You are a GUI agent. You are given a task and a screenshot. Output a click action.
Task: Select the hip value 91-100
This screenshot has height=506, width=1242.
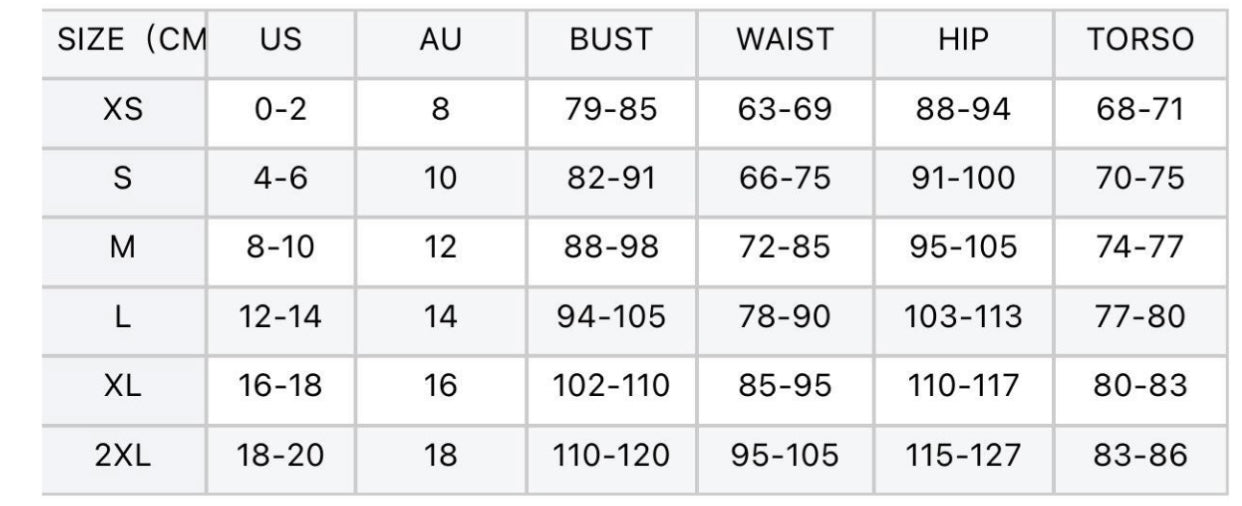pyautogui.click(x=964, y=178)
